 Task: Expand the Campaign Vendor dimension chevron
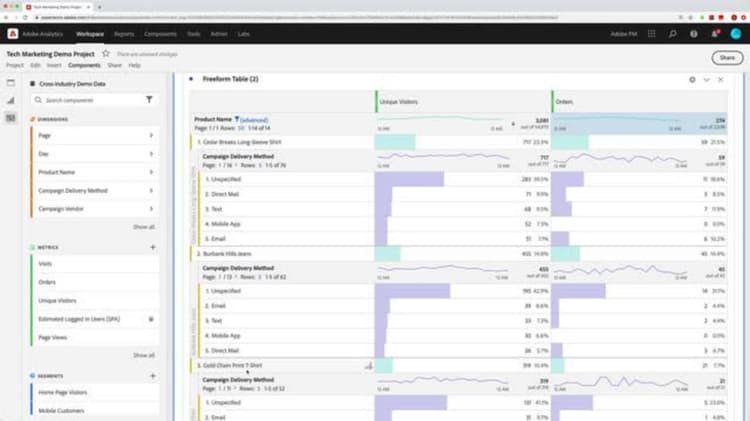(151, 209)
